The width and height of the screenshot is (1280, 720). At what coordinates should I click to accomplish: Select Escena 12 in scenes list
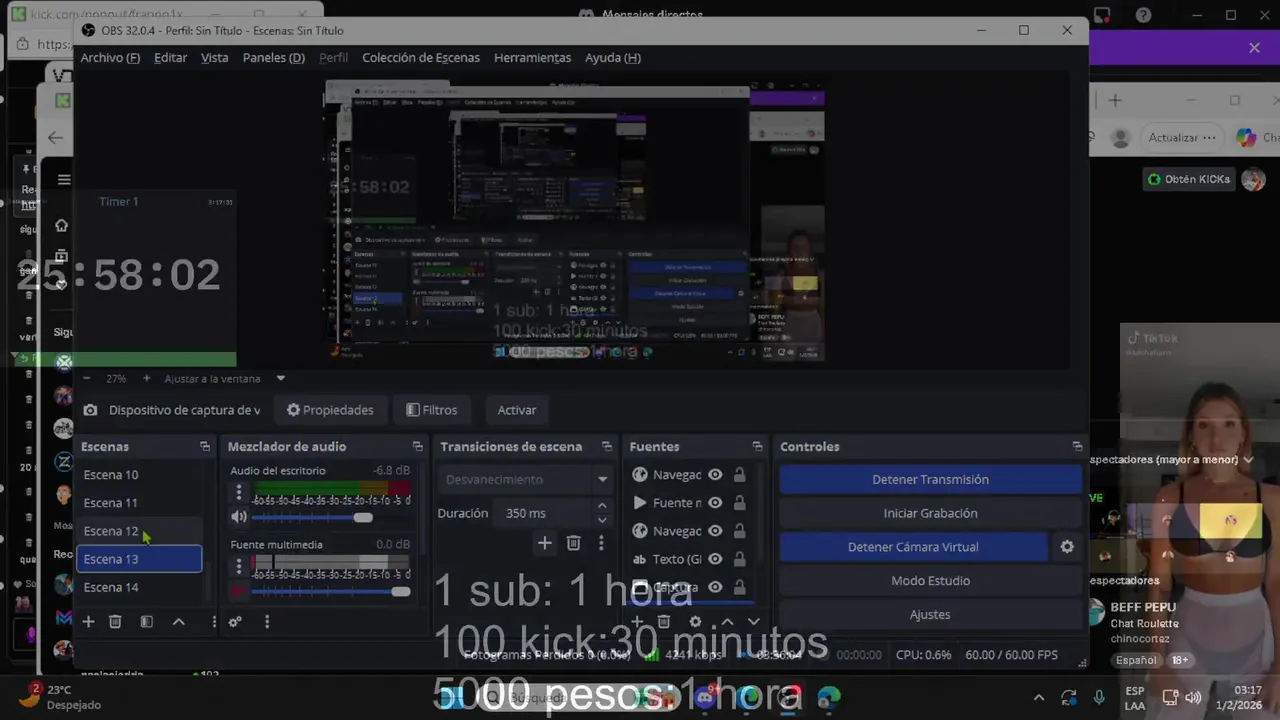click(x=139, y=531)
